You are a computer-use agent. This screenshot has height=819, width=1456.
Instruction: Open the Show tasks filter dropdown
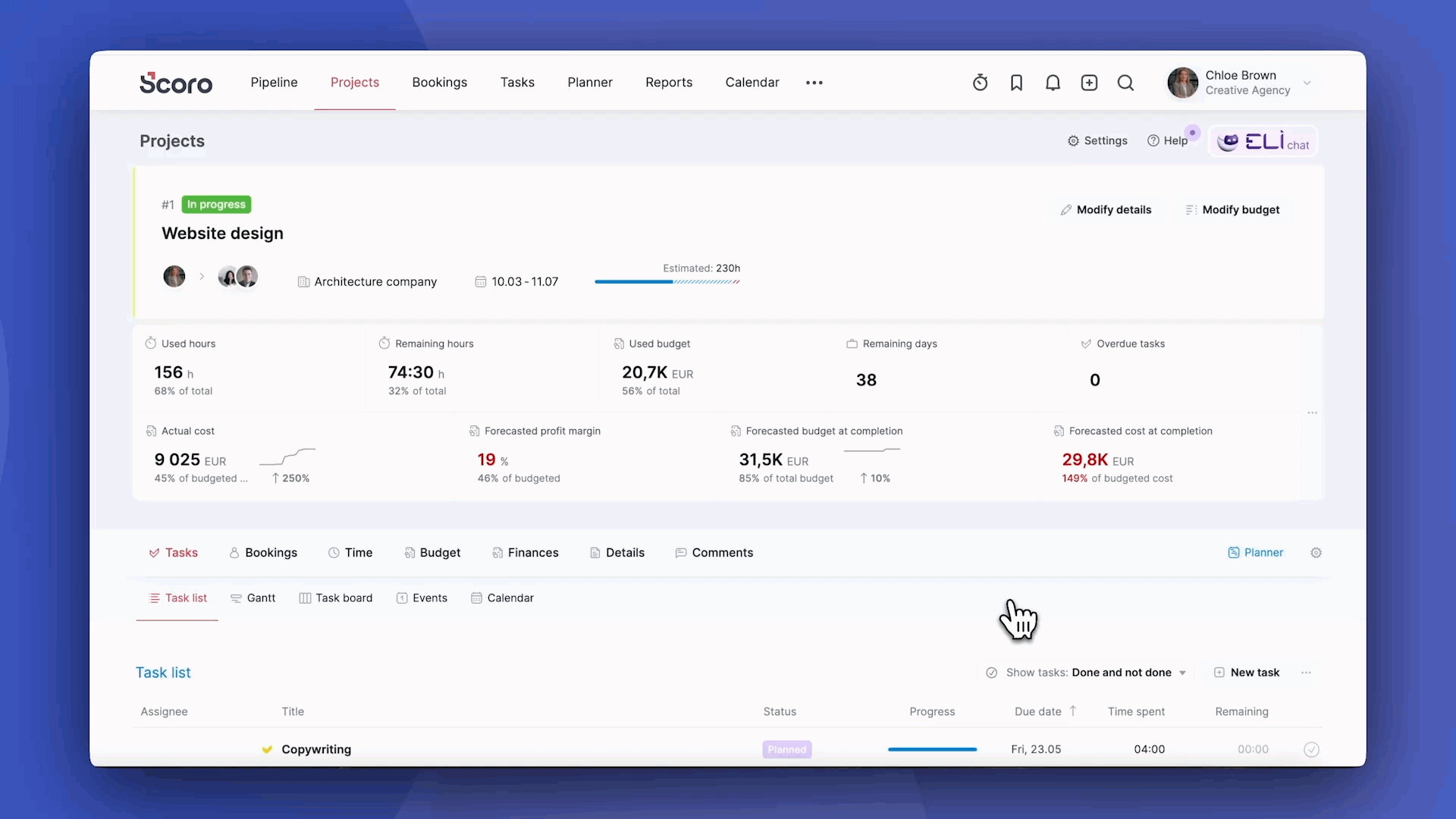(1086, 673)
